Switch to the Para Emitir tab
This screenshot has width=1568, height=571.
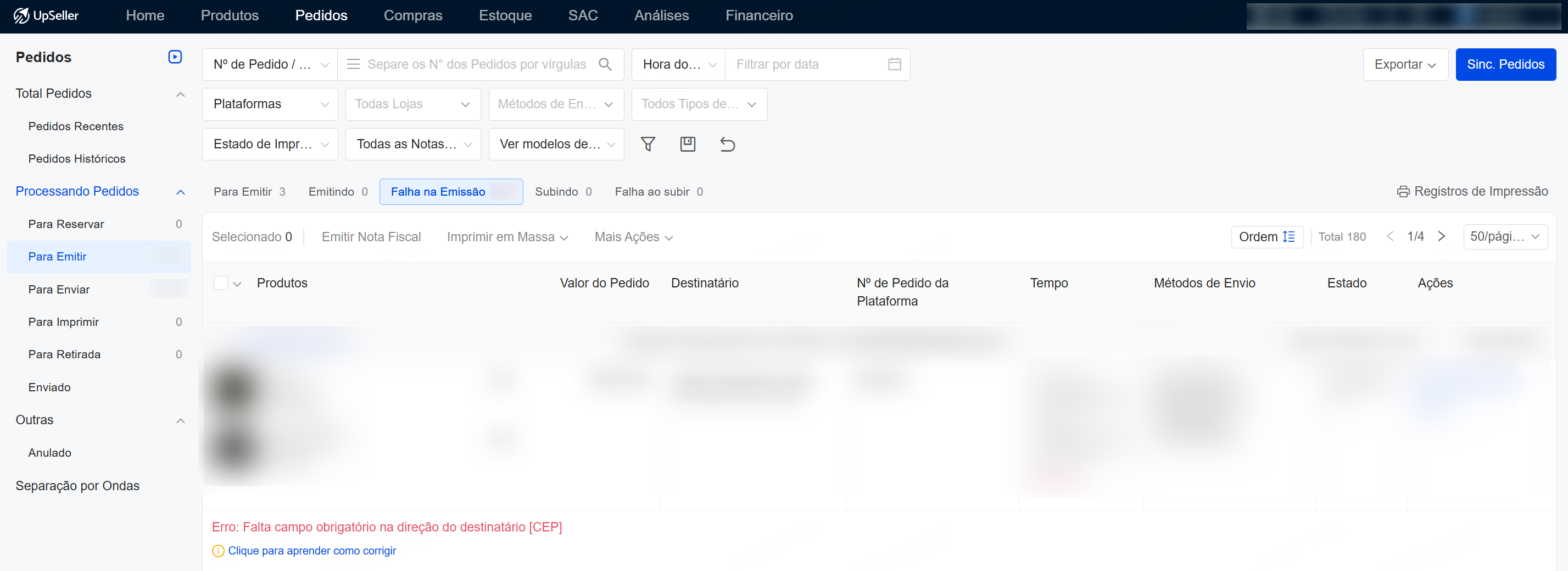tap(249, 192)
